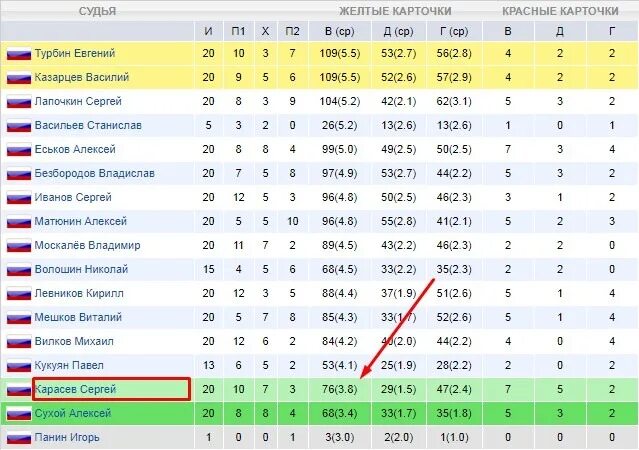
Task: Sort by the П1 column header
Action: pyautogui.click(x=237, y=31)
